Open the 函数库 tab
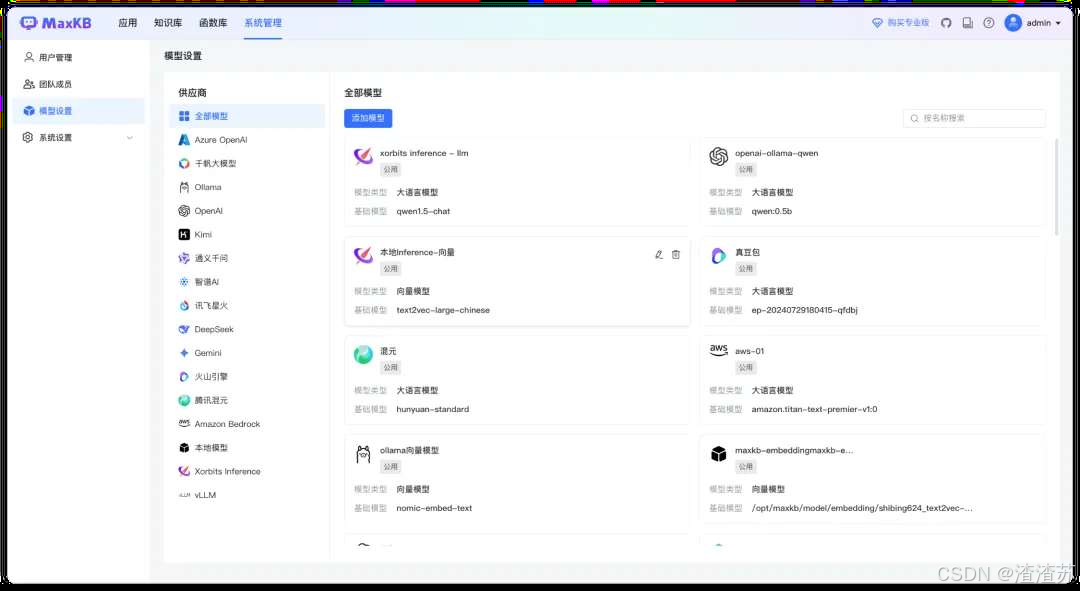1080x591 pixels. (213, 23)
